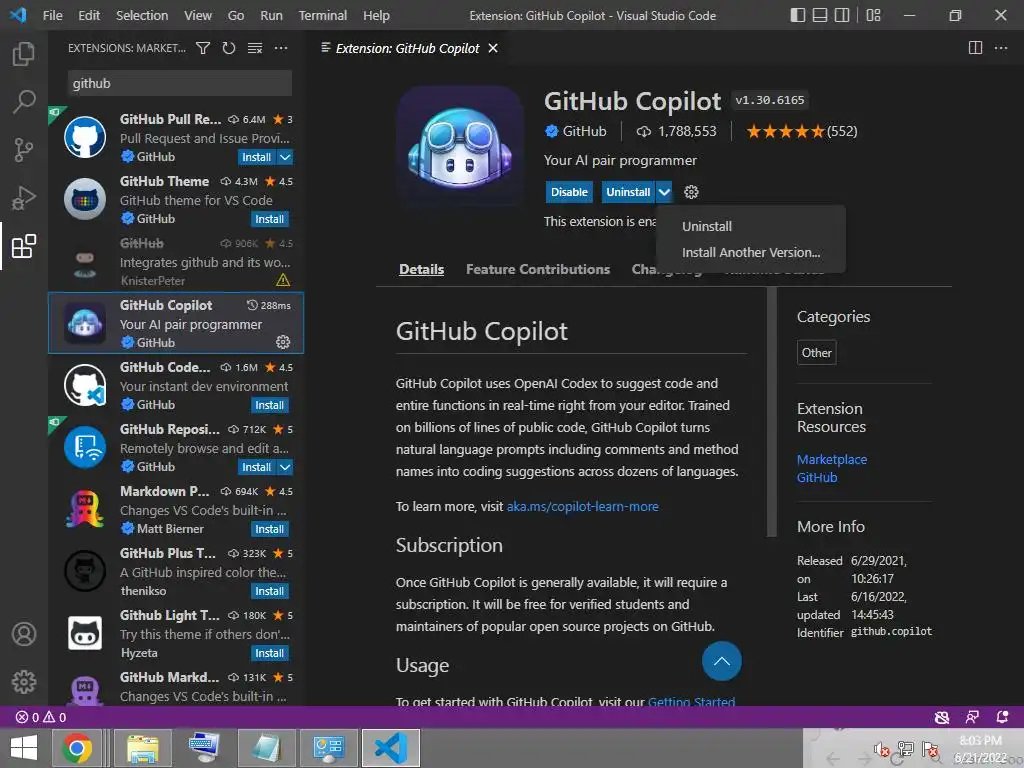Click the Uninstall button

click(x=628, y=192)
